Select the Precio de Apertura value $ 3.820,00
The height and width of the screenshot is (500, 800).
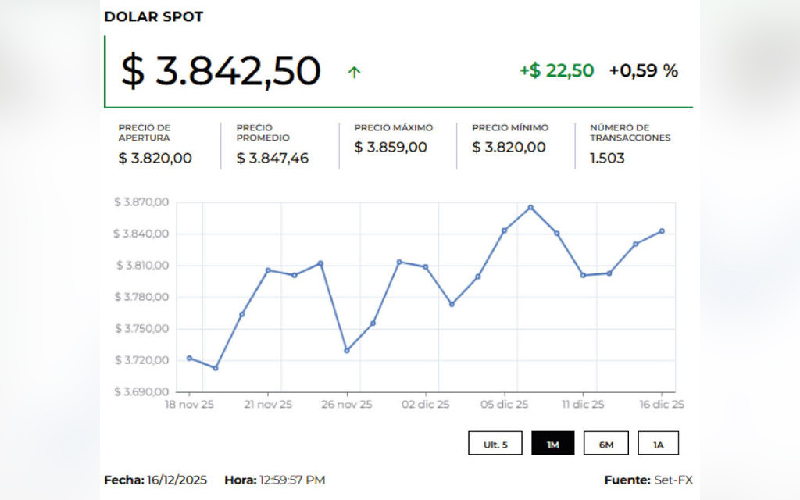[x=155, y=158]
